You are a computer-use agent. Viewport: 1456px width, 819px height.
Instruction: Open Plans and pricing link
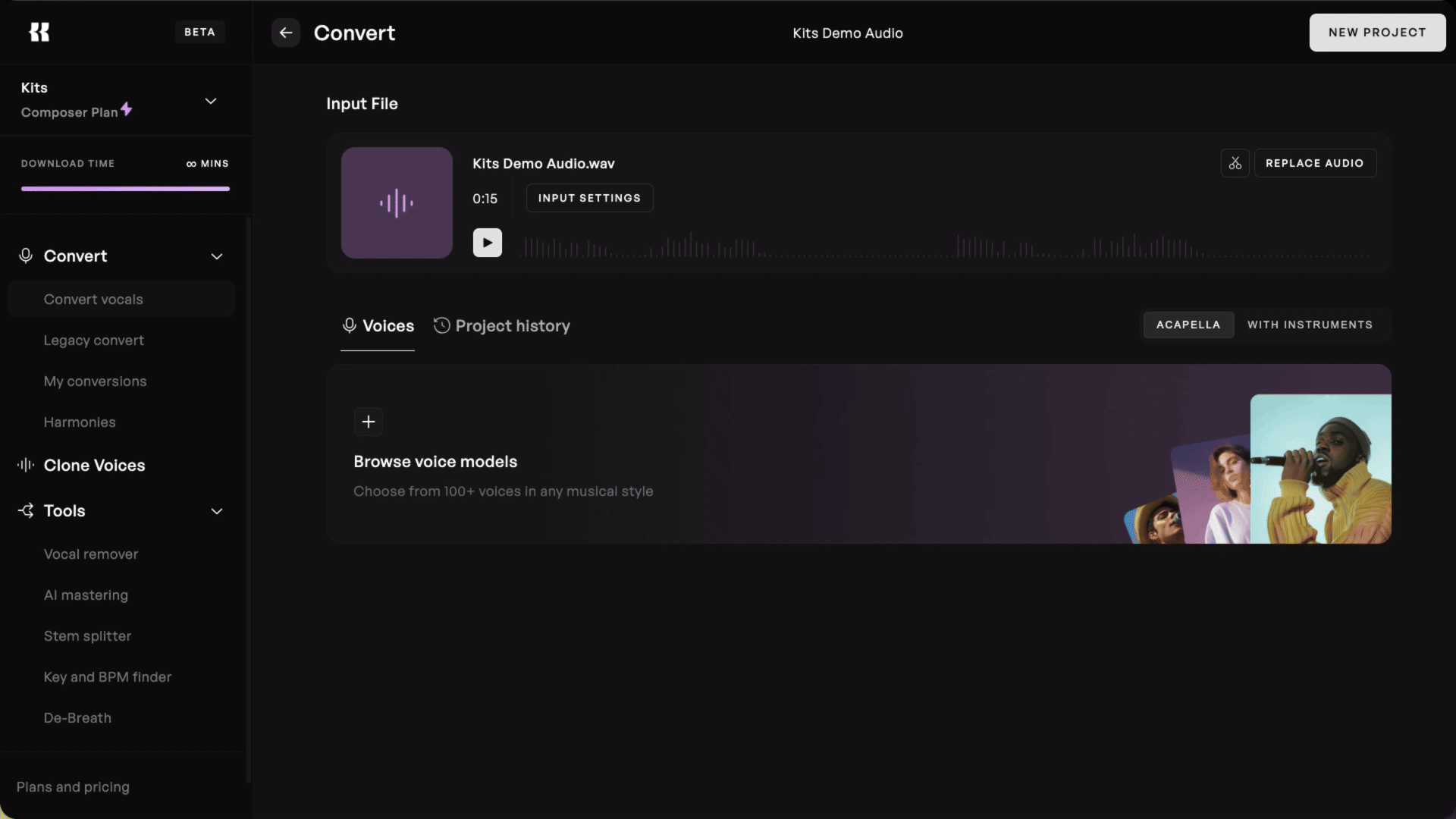[x=73, y=787]
